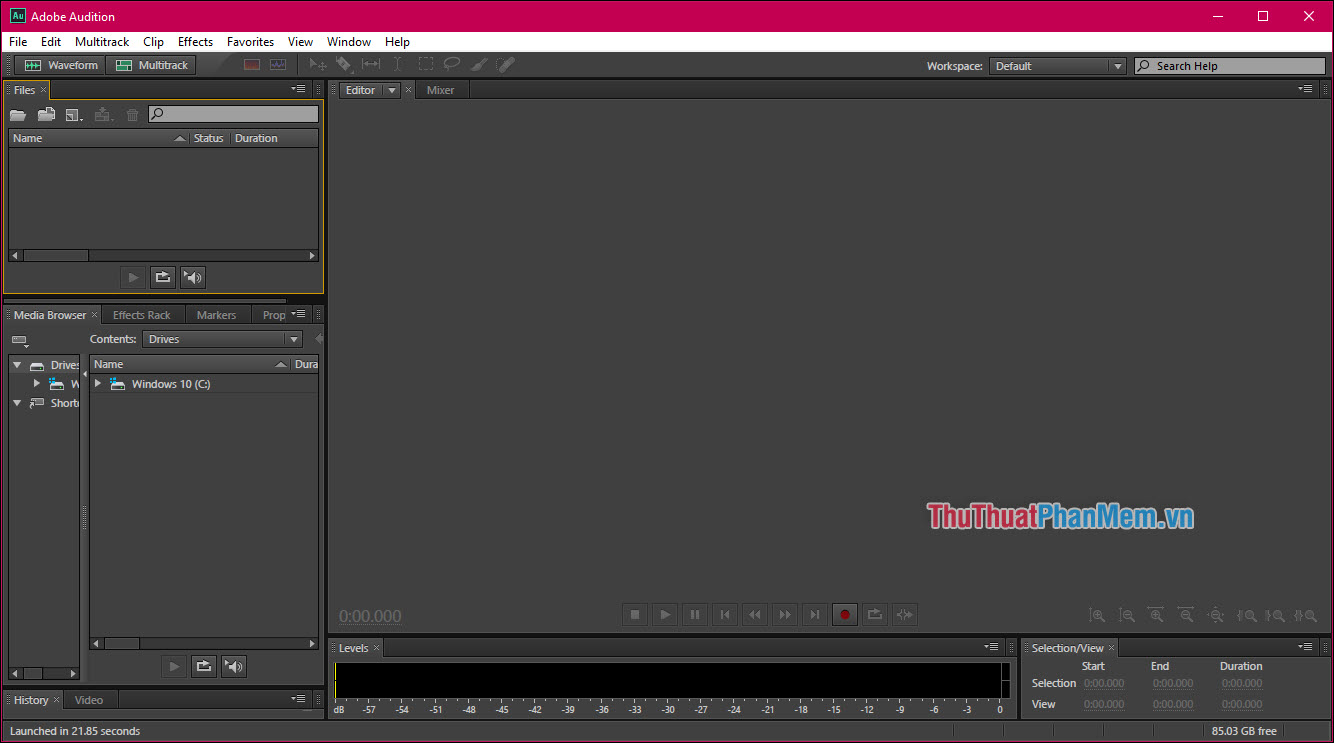The image size is (1334, 743).
Task: Click the trash icon in the Files panel
Action: point(132,114)
